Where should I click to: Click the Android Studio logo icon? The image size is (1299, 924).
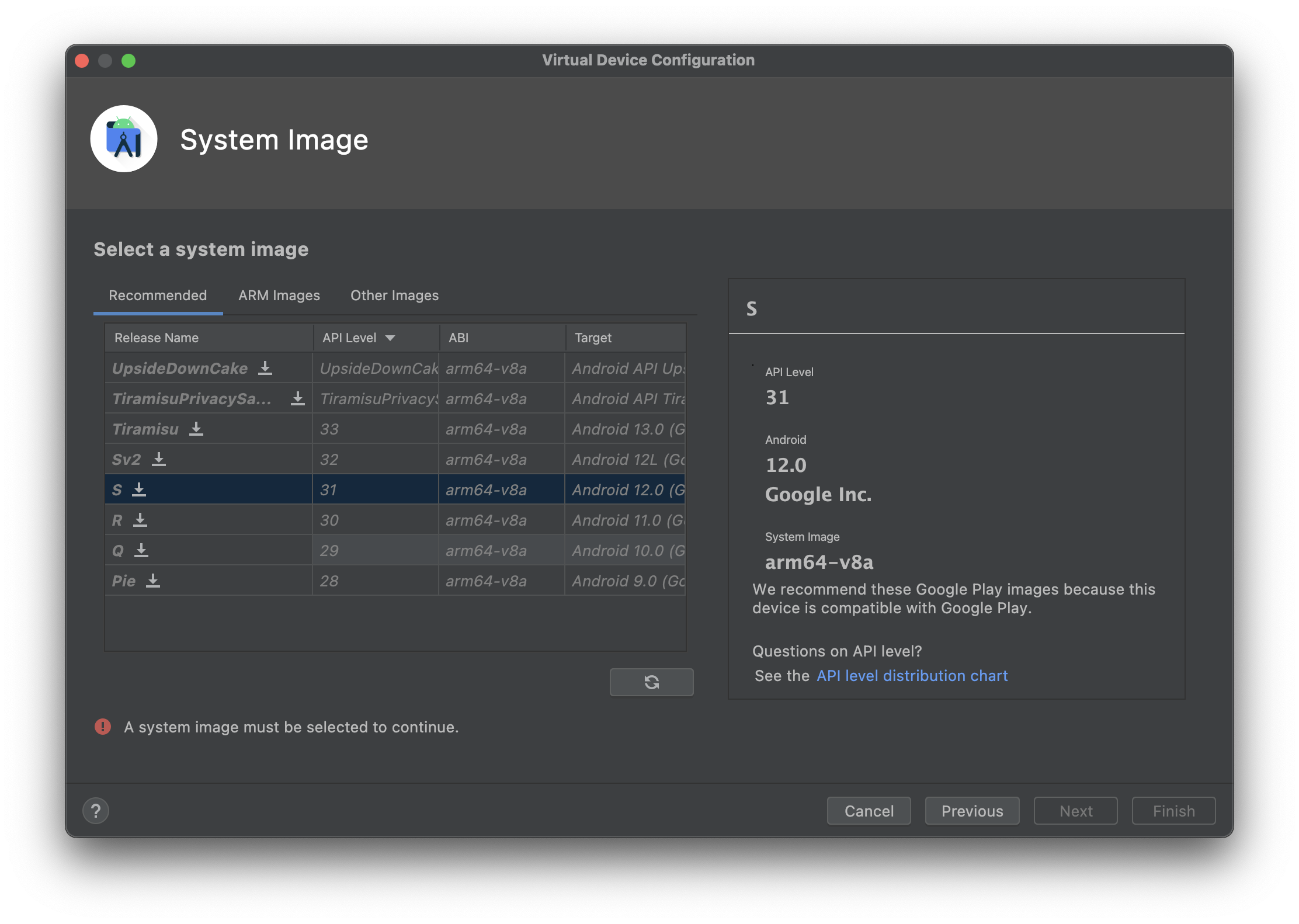click(124, 139)
